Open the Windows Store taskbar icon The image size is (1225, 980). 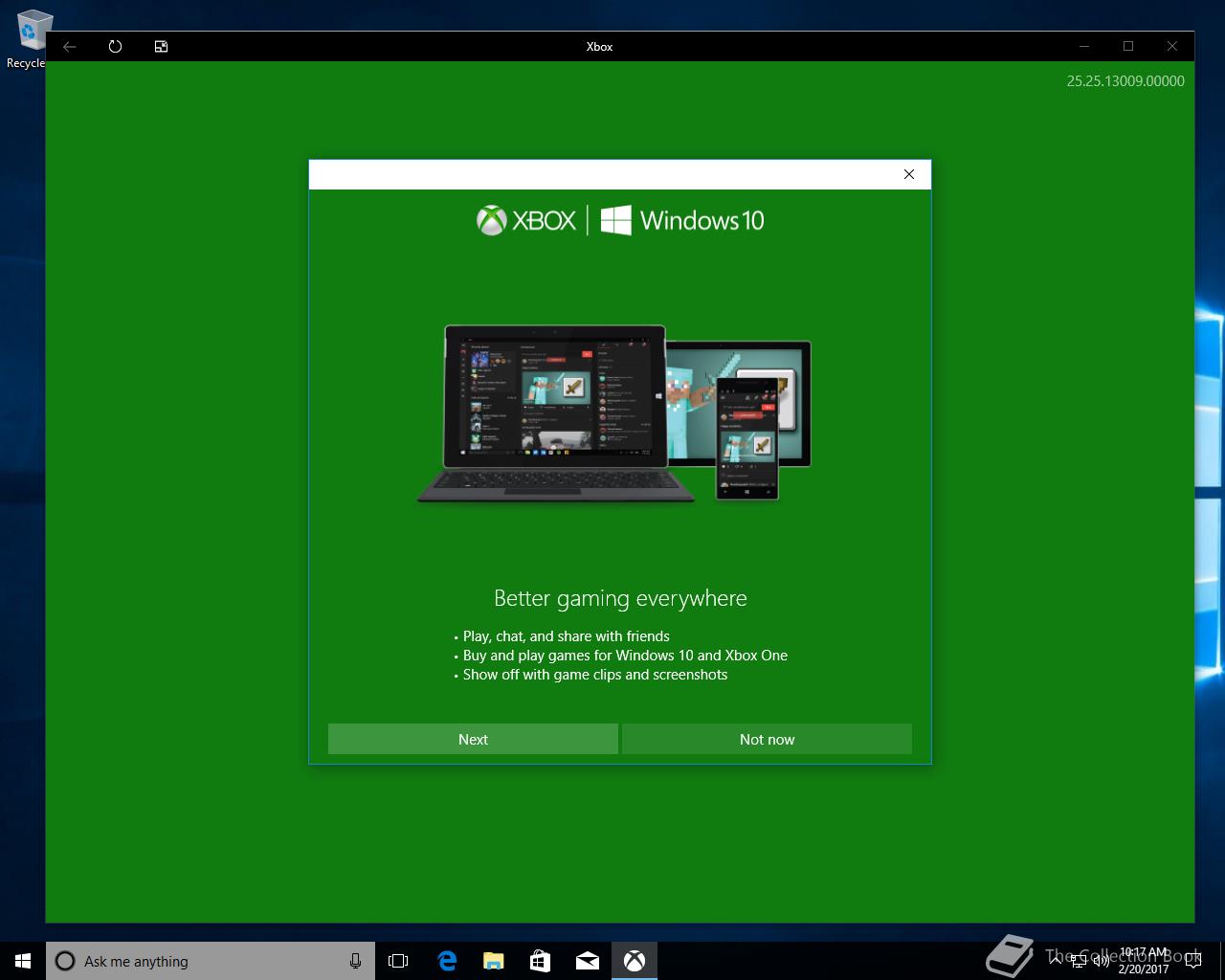tap(540, 961)
